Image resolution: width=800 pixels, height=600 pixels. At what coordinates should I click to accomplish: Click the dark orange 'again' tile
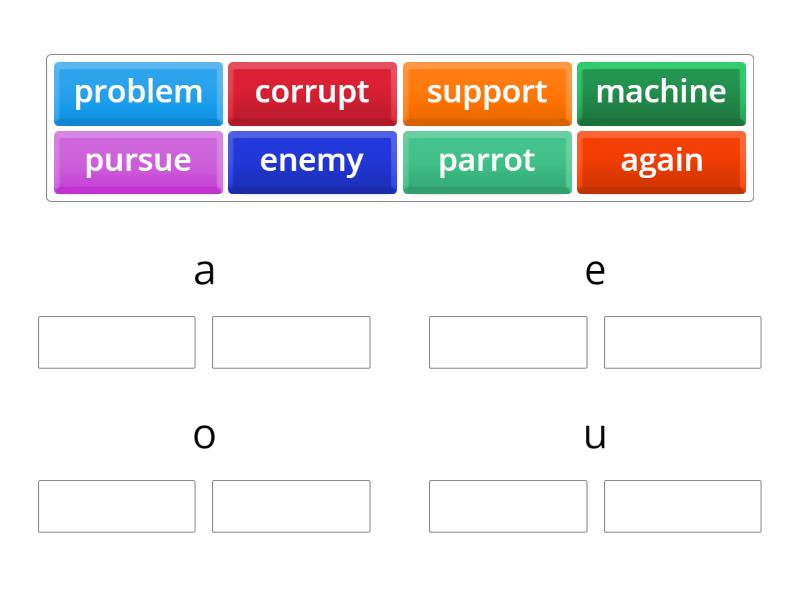[661, 161]
